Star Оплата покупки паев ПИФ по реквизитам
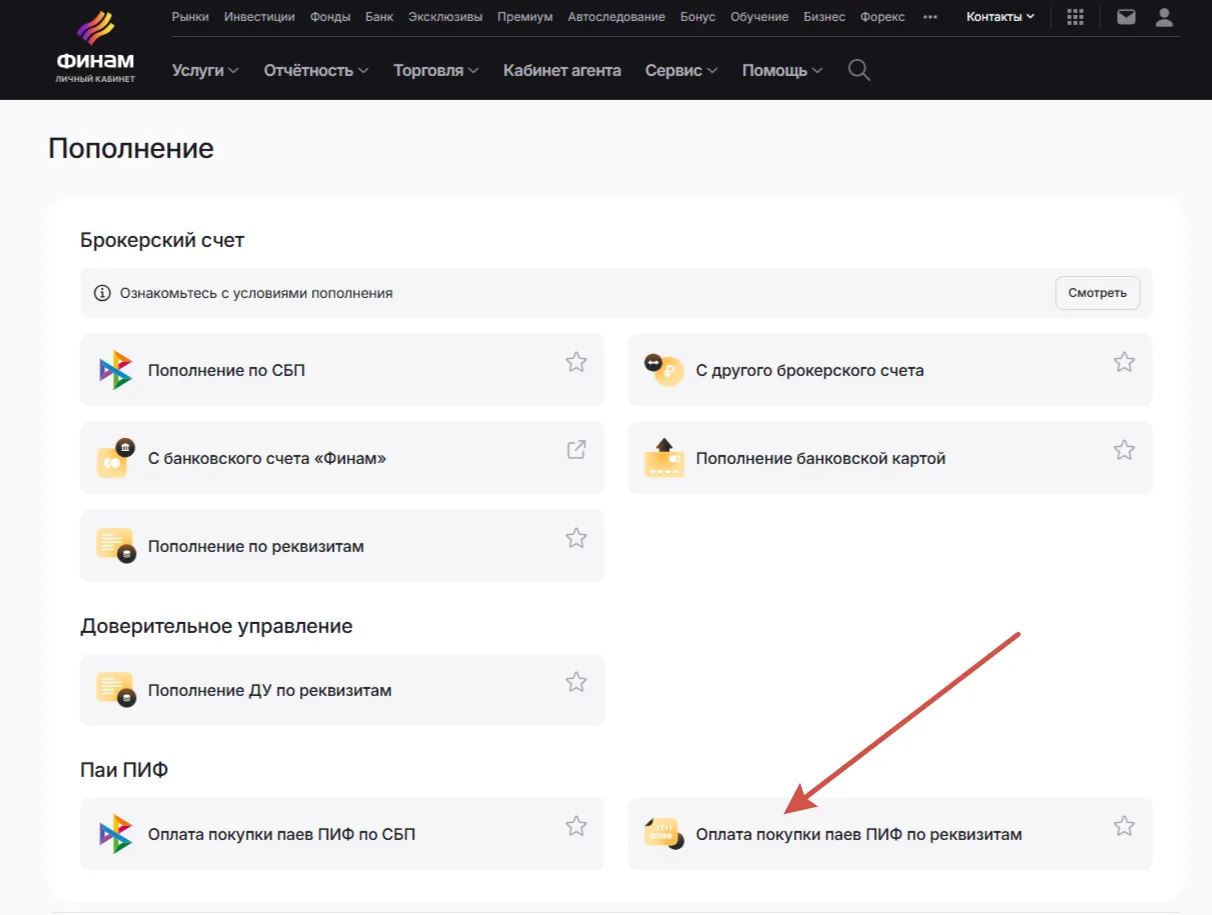Viewport: 1212px width, 915px height. pos(1124,826)
